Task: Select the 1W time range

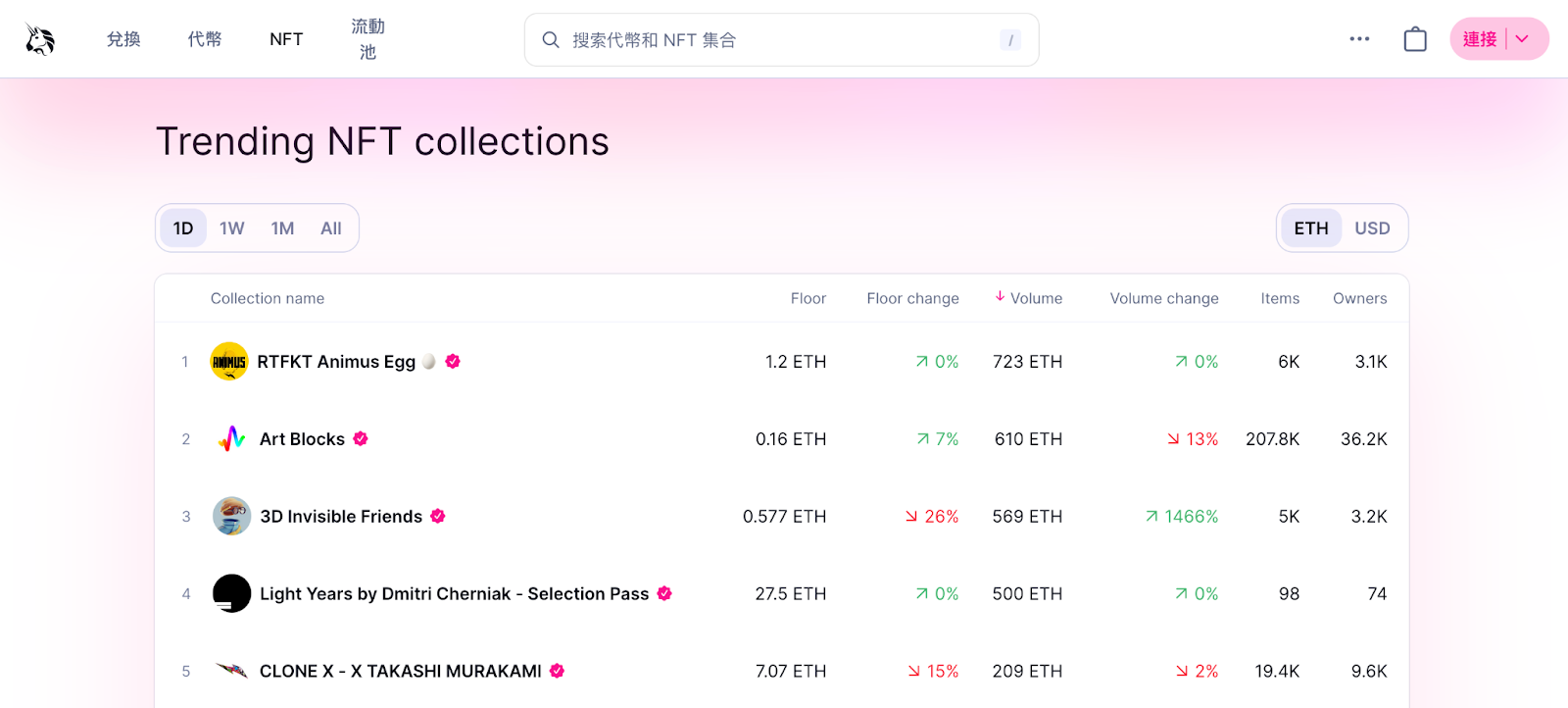Action: pyautogui.click(x=232, y=228)
